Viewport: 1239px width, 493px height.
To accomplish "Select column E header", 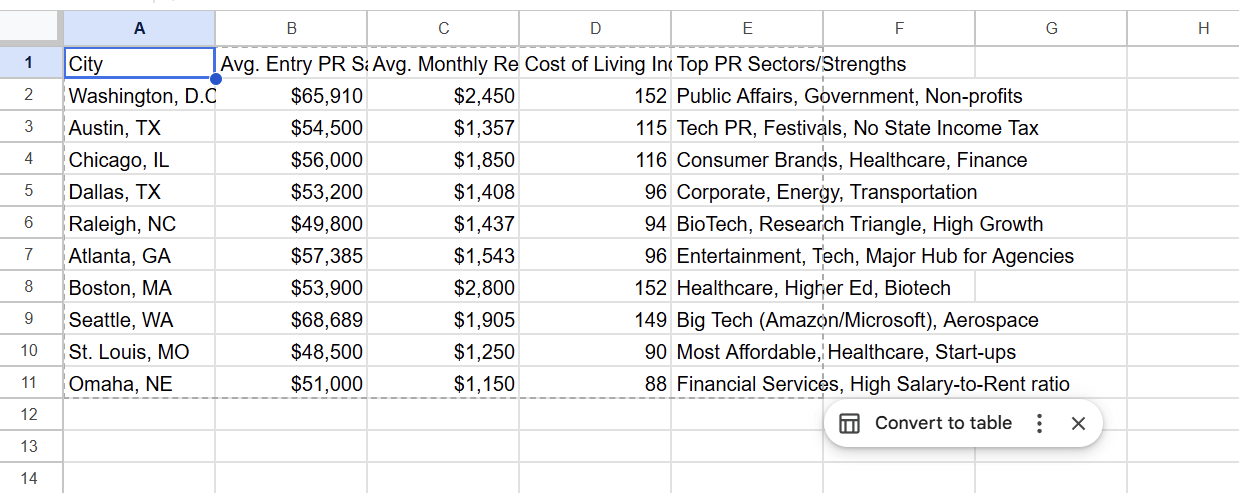I will (x=747, y=29).
